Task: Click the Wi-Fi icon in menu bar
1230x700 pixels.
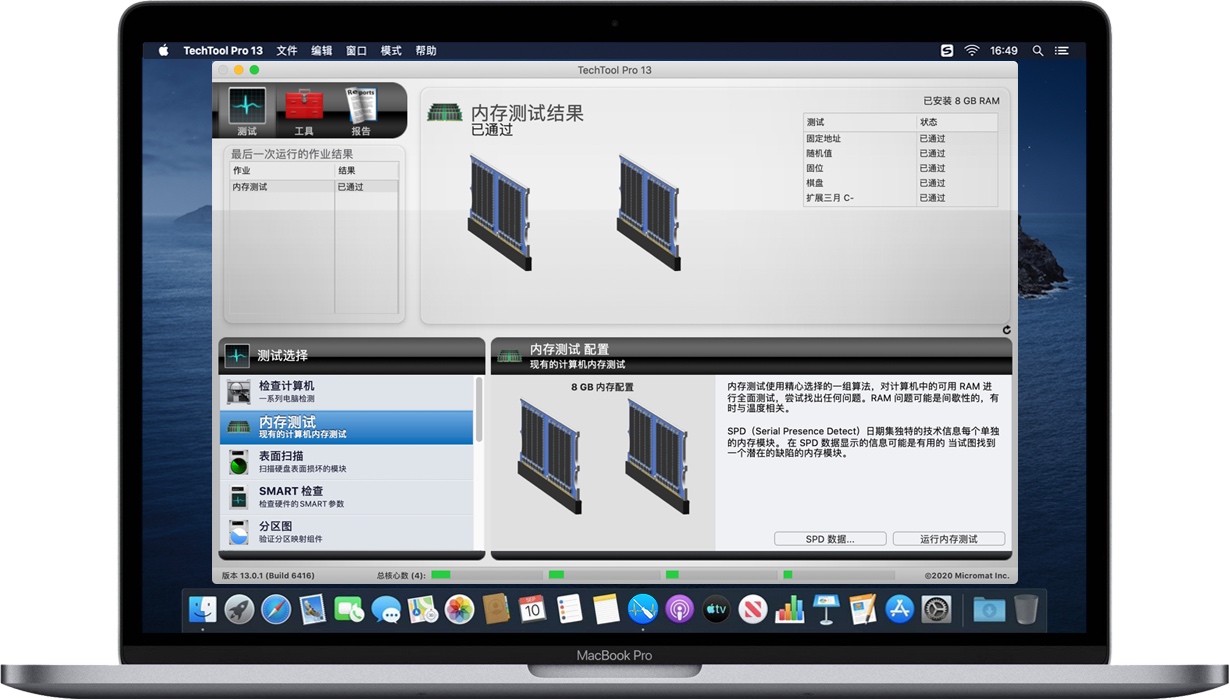Action: 972,50
